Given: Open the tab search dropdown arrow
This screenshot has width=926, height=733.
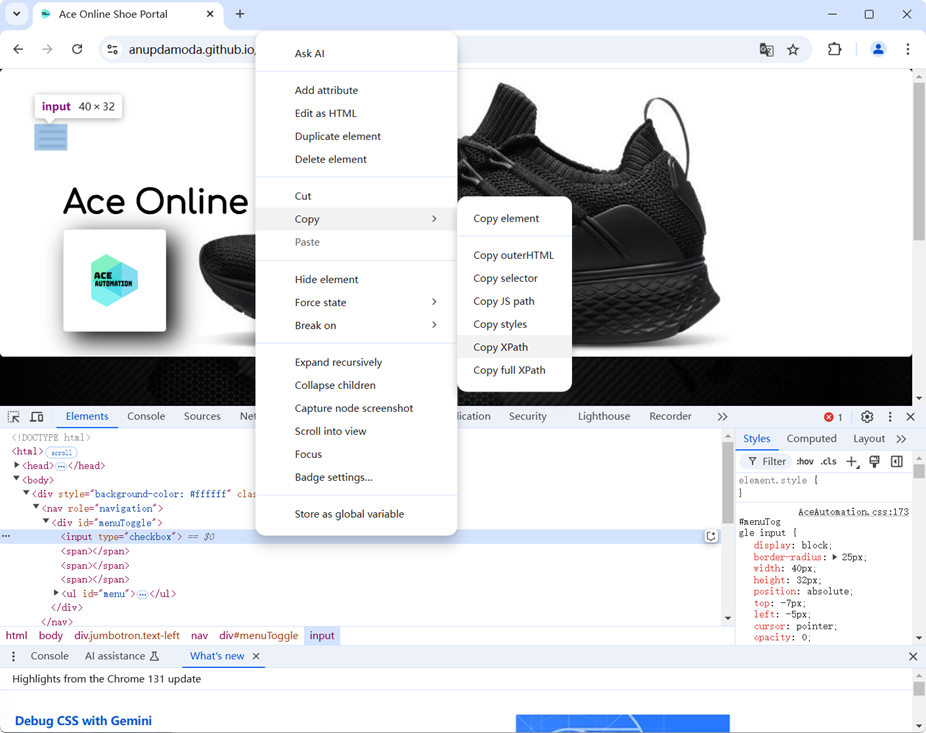Looking at the screenshot, I should tap(17, 14).
